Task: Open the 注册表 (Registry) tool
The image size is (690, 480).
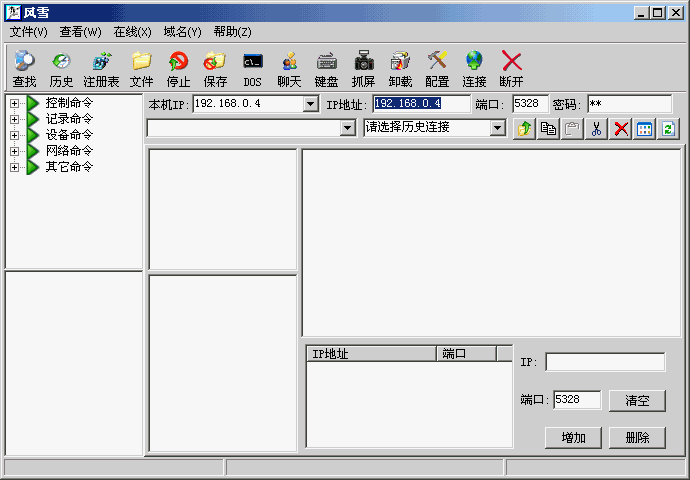Action: tap(101, 68)
